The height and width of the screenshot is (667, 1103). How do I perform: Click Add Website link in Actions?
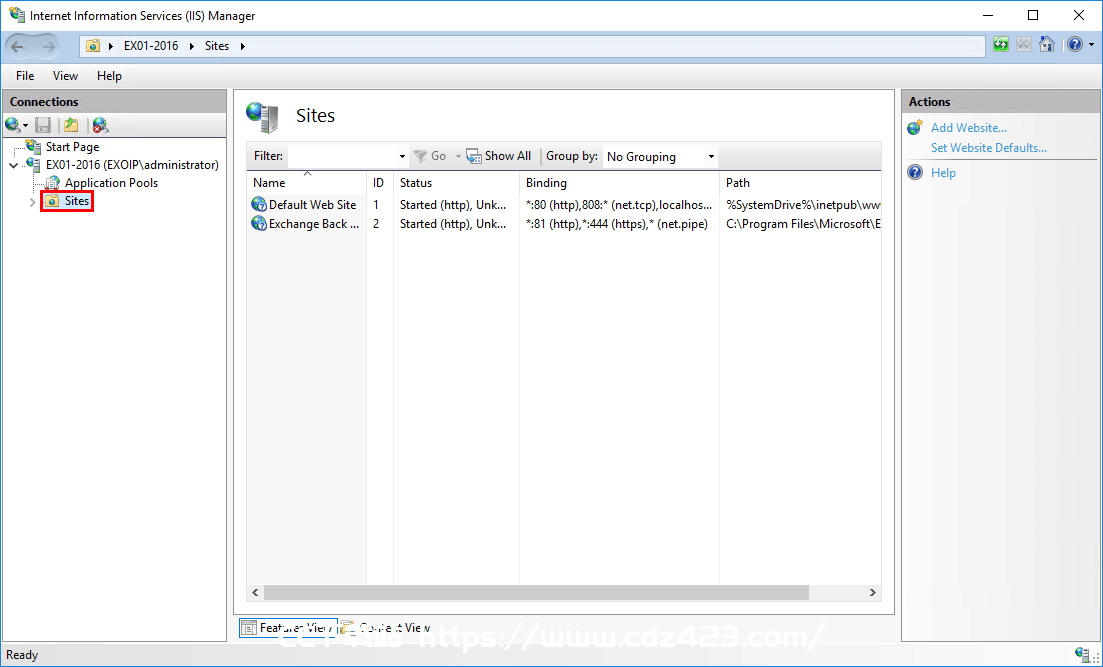coord(969,128)
